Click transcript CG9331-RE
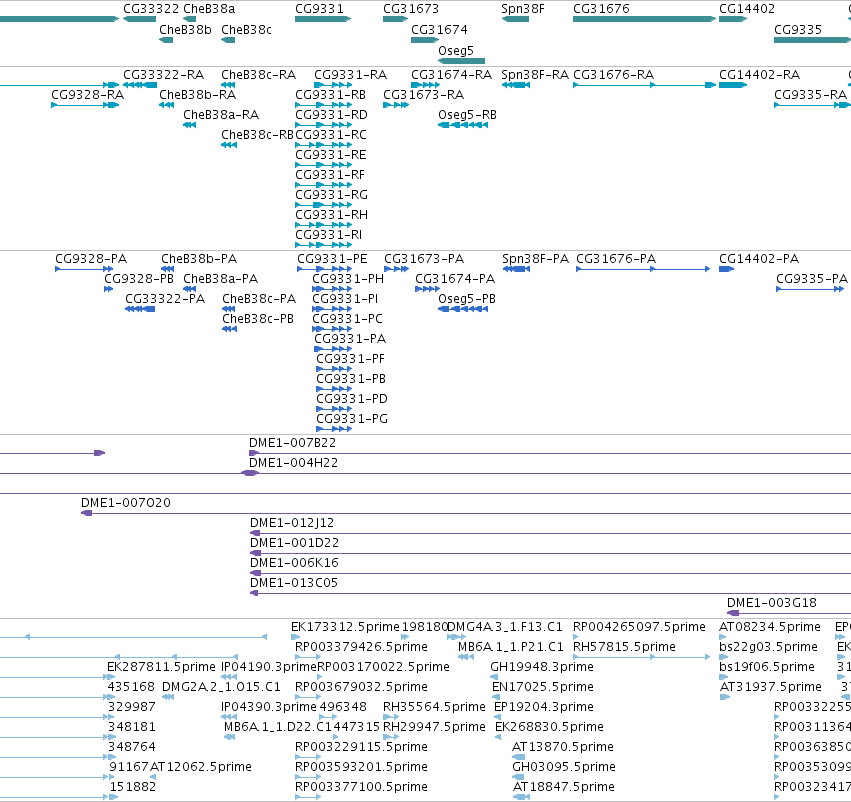The height and width of the screenshot is (802, 851). [331, 155]
